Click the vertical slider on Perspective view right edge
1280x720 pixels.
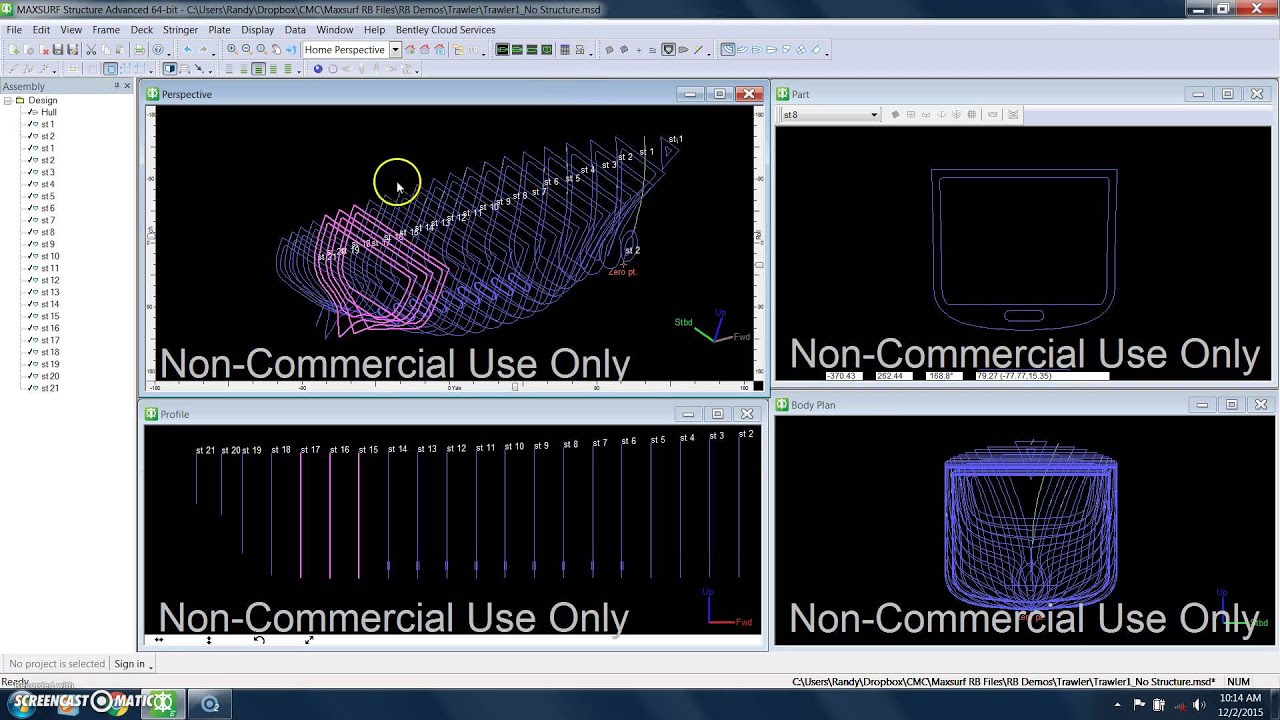point(759,265)
